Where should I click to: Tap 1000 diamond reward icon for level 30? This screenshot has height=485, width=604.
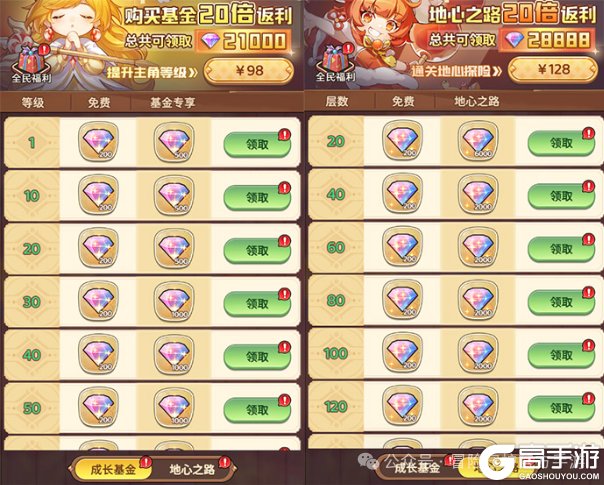pos(174,301)
